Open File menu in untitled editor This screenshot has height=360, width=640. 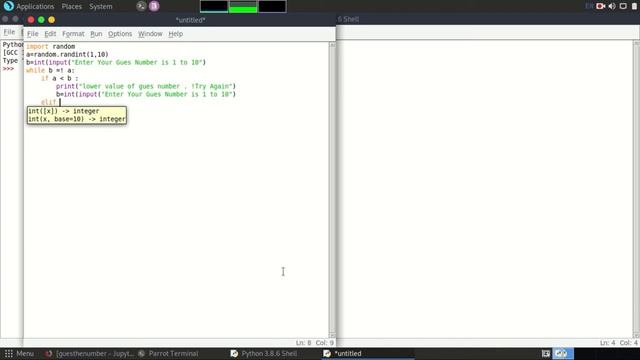click(33, 34)
